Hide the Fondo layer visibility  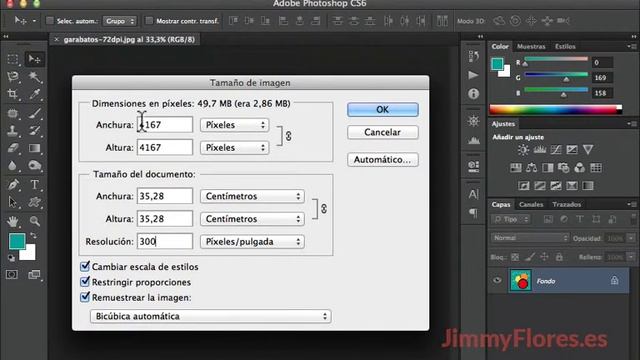[497, 280]
